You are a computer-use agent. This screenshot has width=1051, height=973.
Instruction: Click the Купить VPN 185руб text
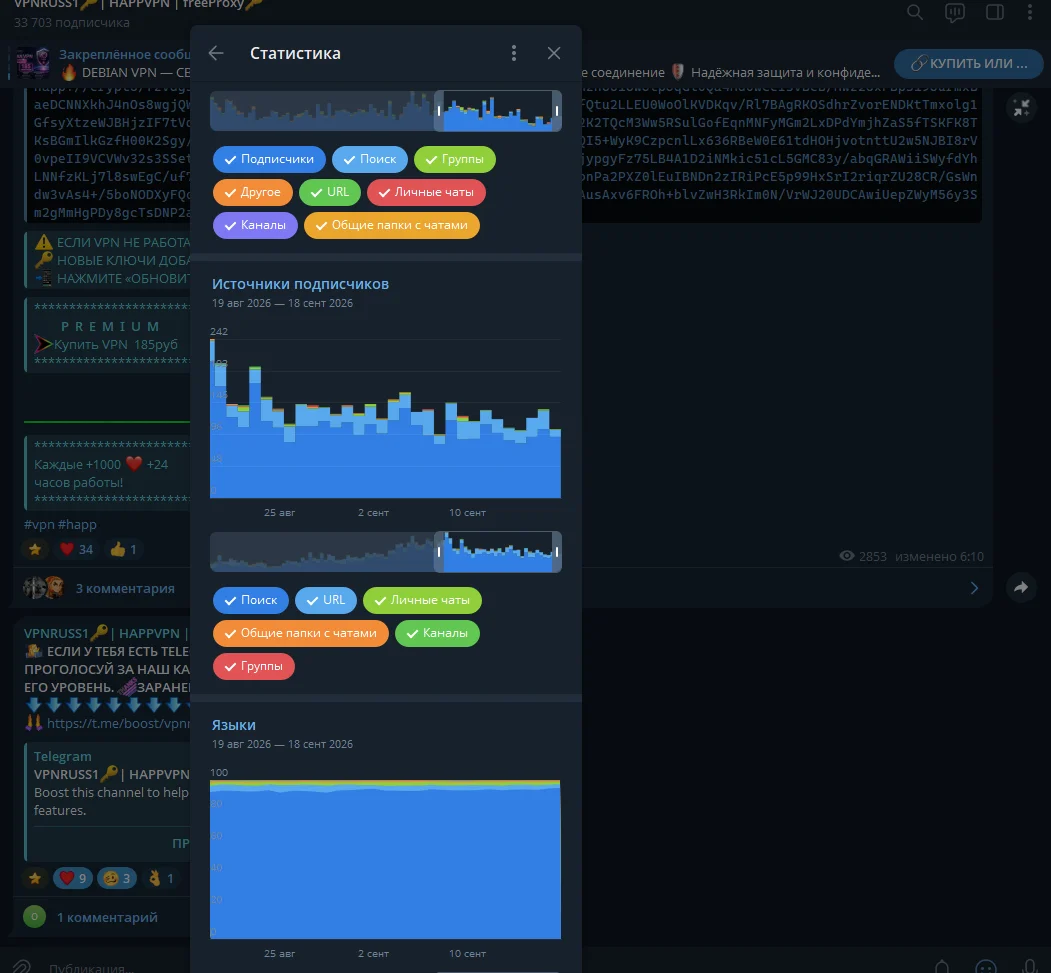coord(115,344)
